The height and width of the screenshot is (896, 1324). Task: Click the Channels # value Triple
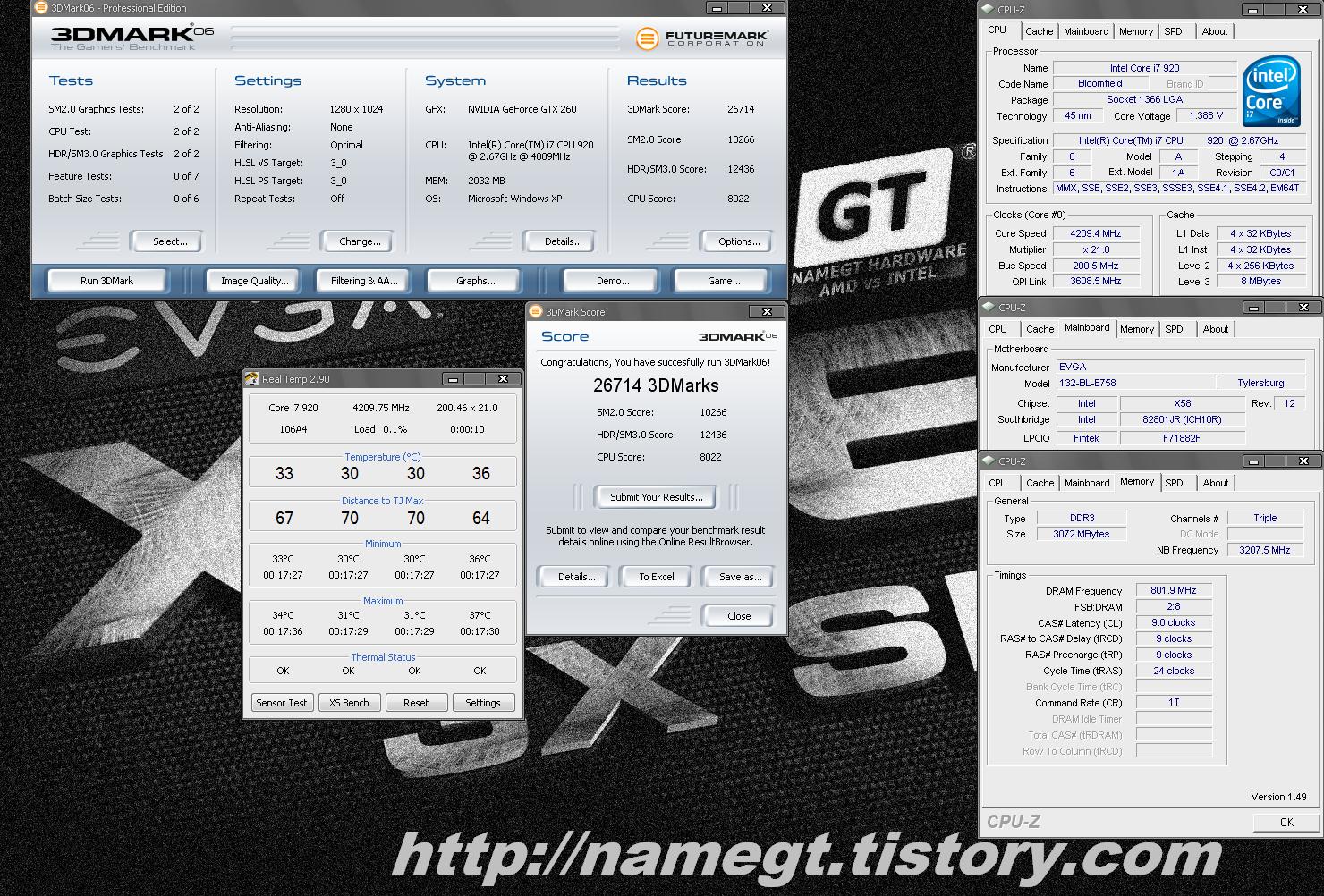click(x=1265, y=518)
